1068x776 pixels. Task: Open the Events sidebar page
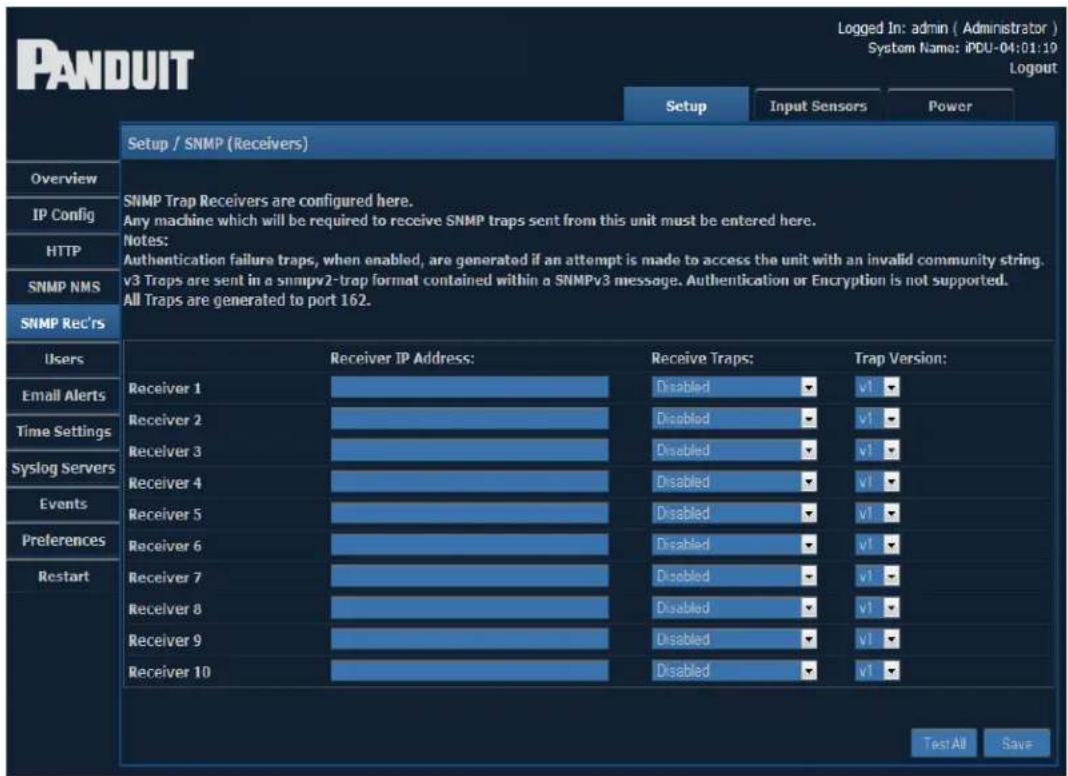pos(63,504)
